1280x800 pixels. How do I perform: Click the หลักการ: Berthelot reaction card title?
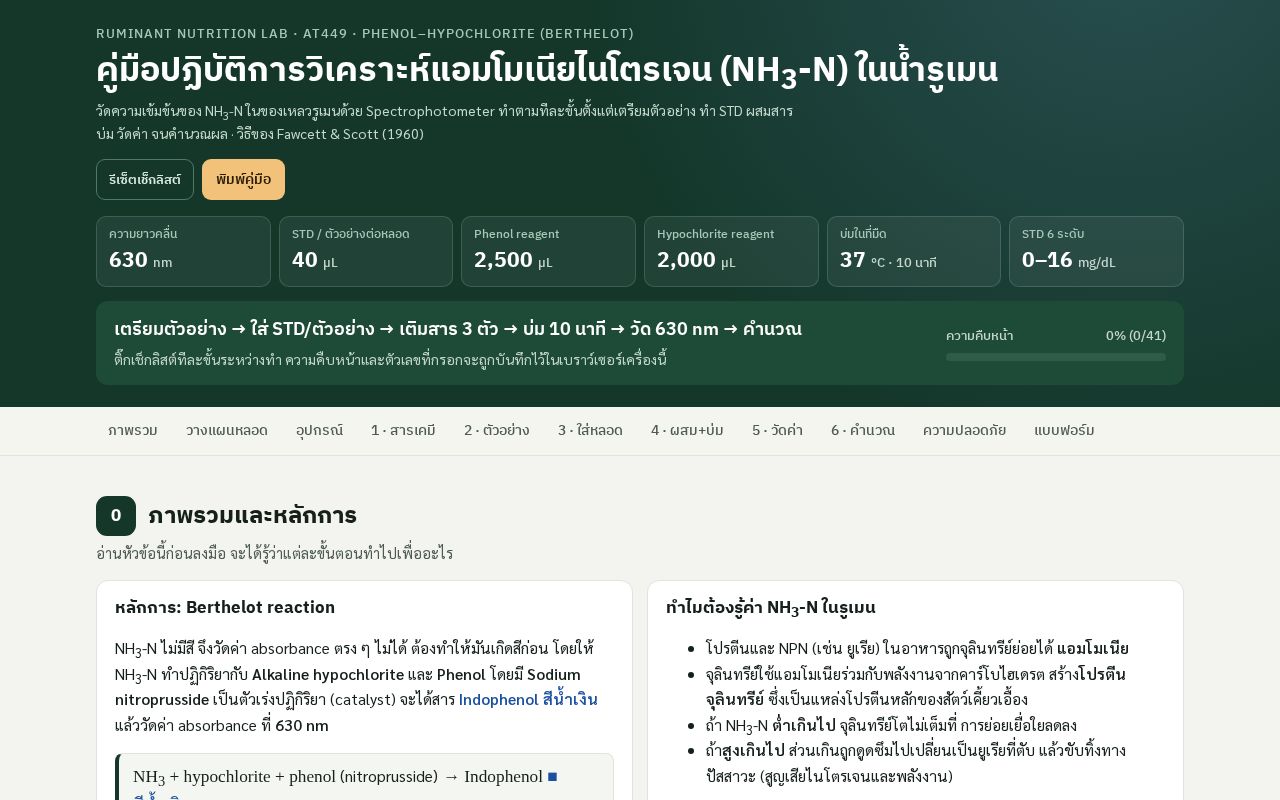[225, 607]
